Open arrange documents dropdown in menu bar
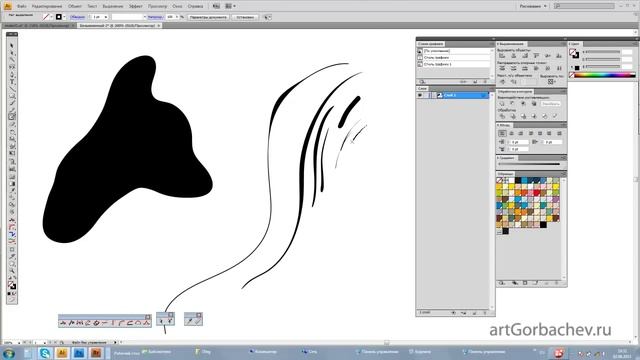640x360 pixels. coord(231,6)
